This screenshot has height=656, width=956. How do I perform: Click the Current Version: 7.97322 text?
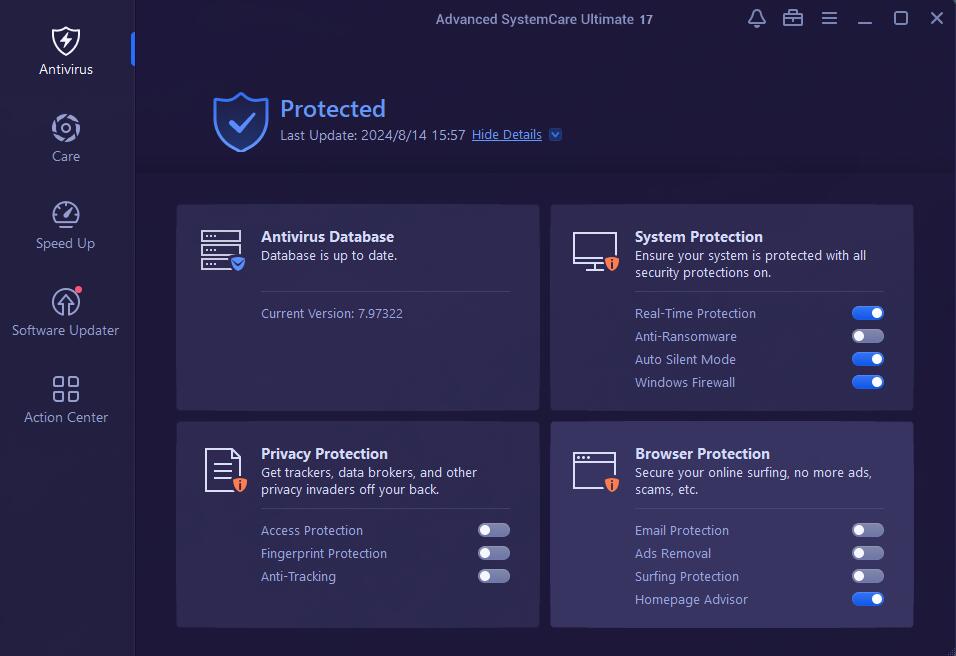point(332,313)
